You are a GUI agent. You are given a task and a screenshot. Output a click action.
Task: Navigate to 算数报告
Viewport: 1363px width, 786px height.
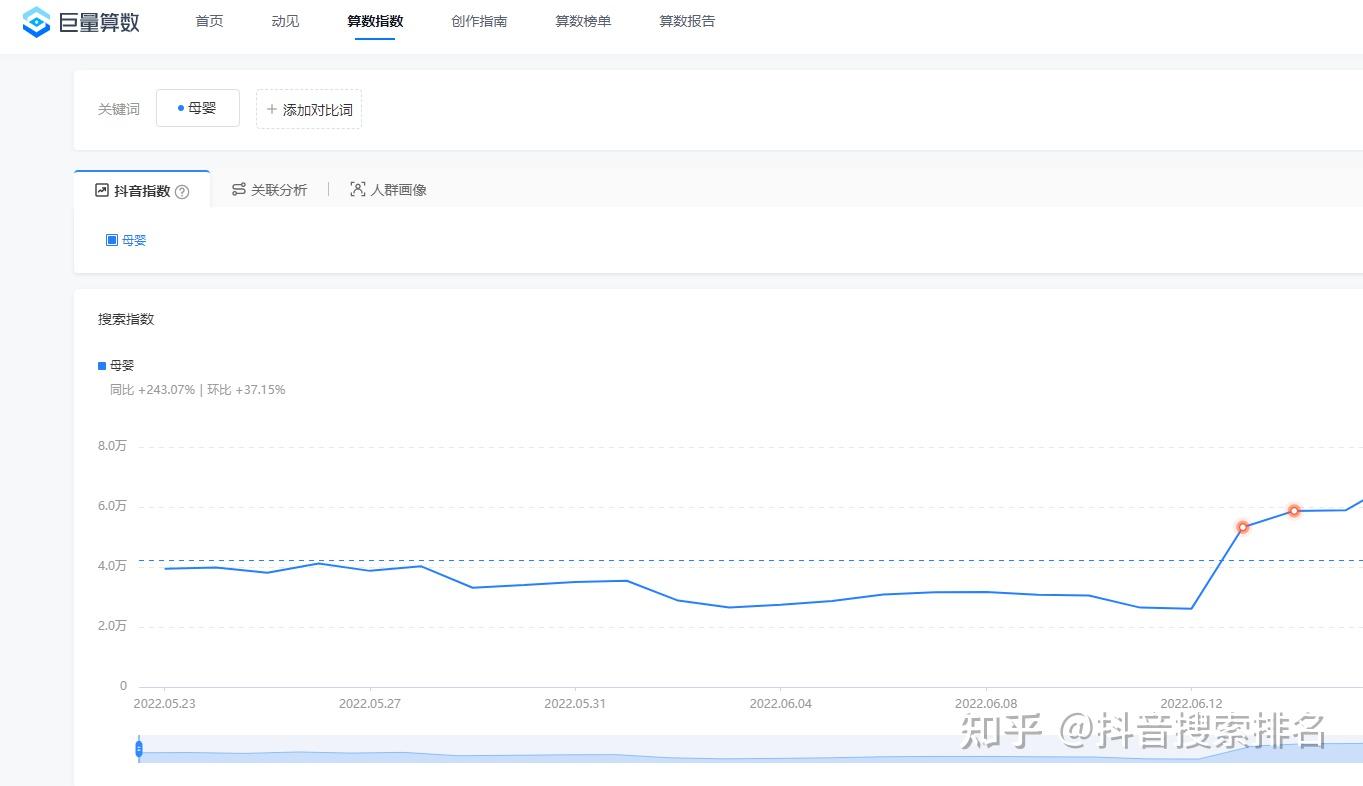click(x=687, y=21)
